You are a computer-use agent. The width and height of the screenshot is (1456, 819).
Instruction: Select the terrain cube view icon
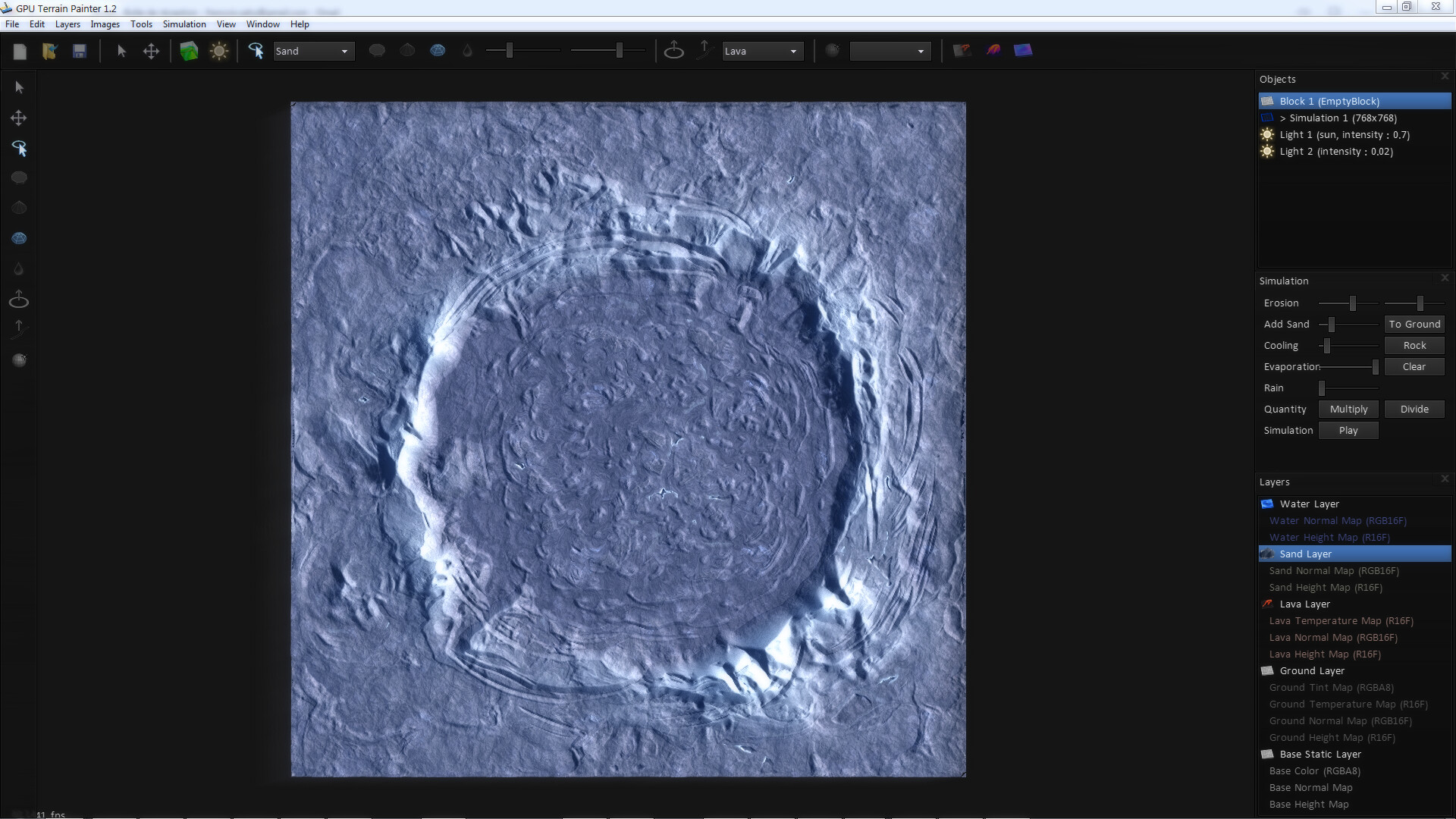188,51
